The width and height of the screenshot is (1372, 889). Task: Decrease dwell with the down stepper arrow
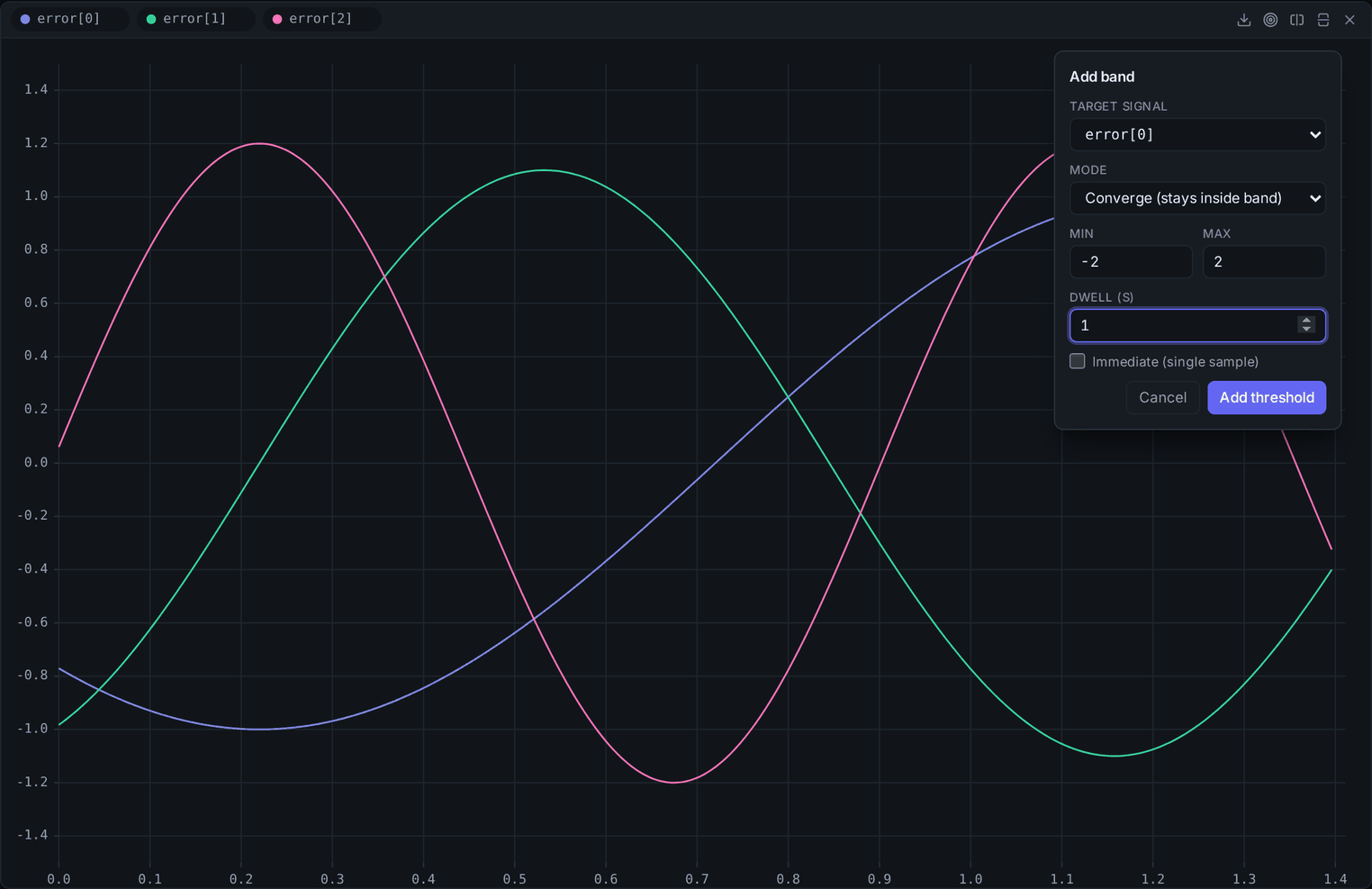click(x=1306, y=330)
